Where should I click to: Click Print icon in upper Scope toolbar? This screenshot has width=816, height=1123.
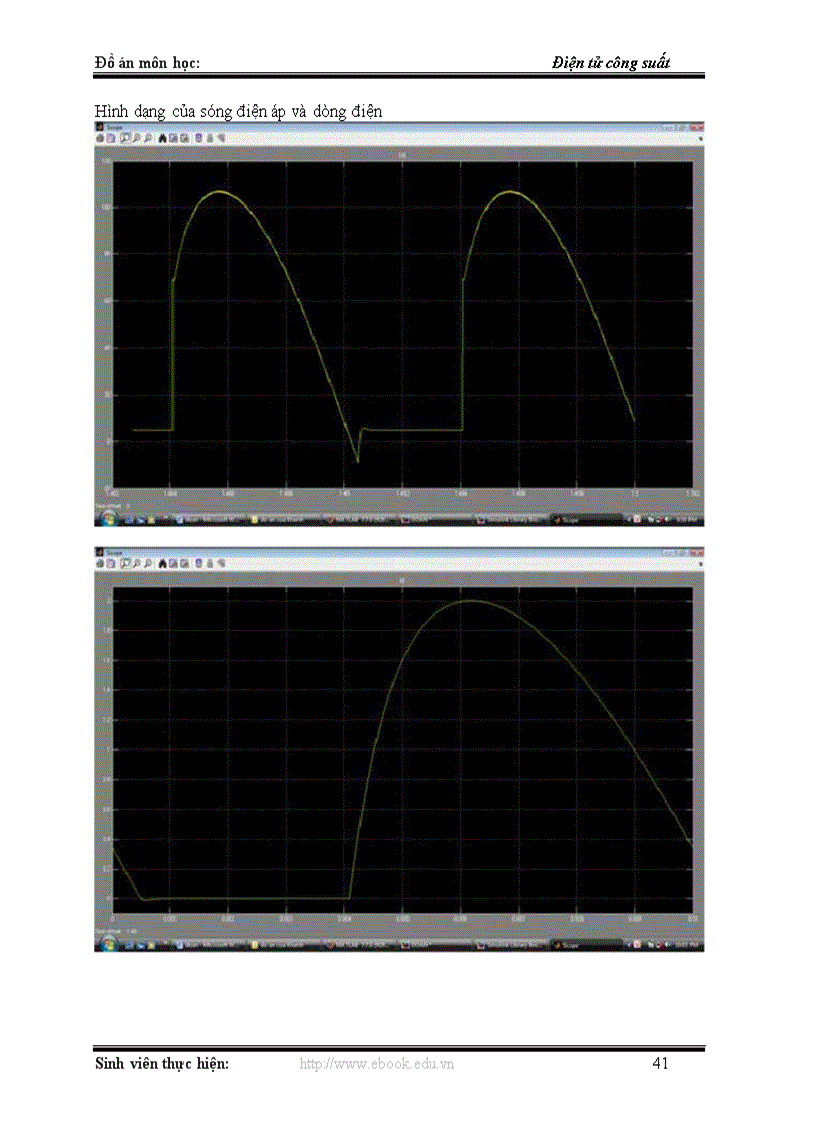(100, 141)
